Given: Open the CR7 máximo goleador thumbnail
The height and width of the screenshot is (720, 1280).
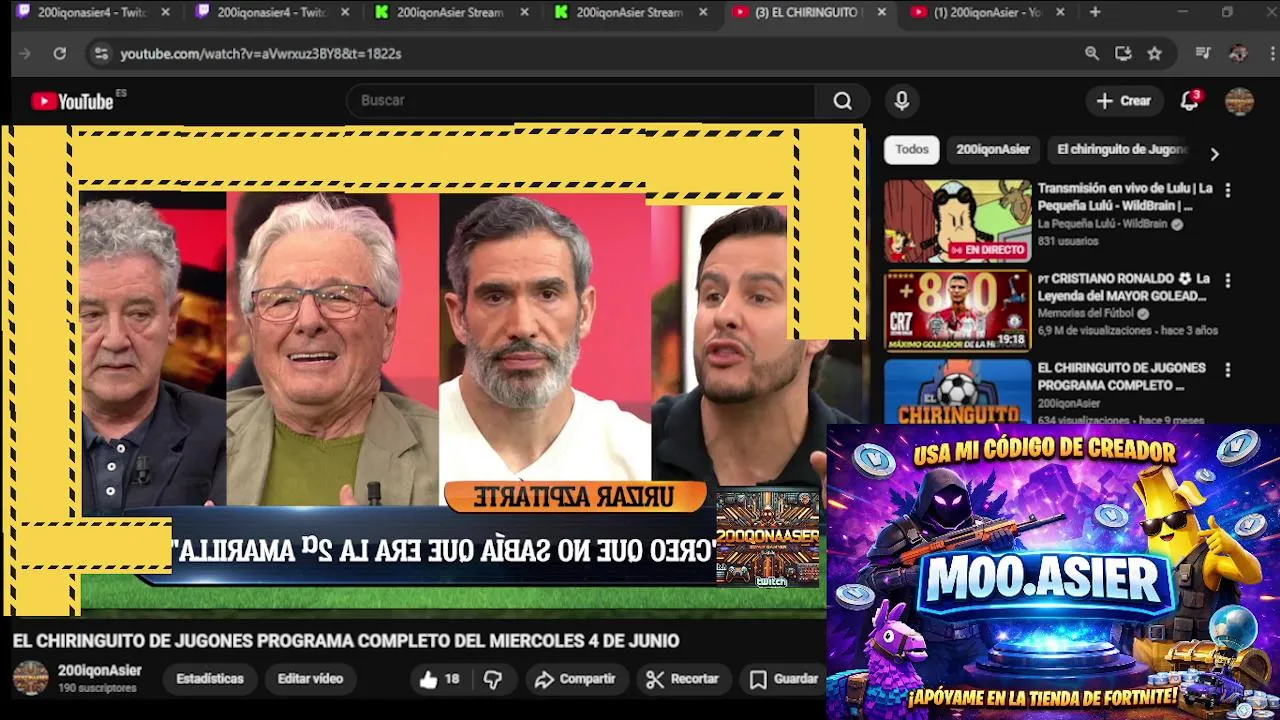Looking at the screenshot, I should click(x=957, y=311).
